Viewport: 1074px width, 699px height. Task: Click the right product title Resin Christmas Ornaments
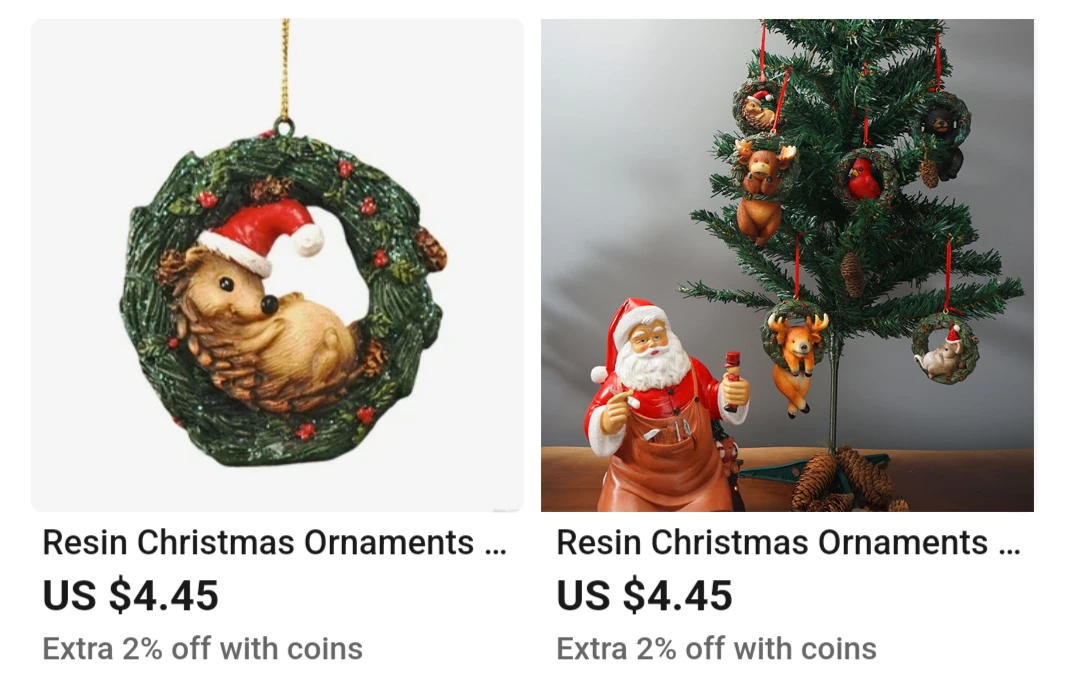772,543
